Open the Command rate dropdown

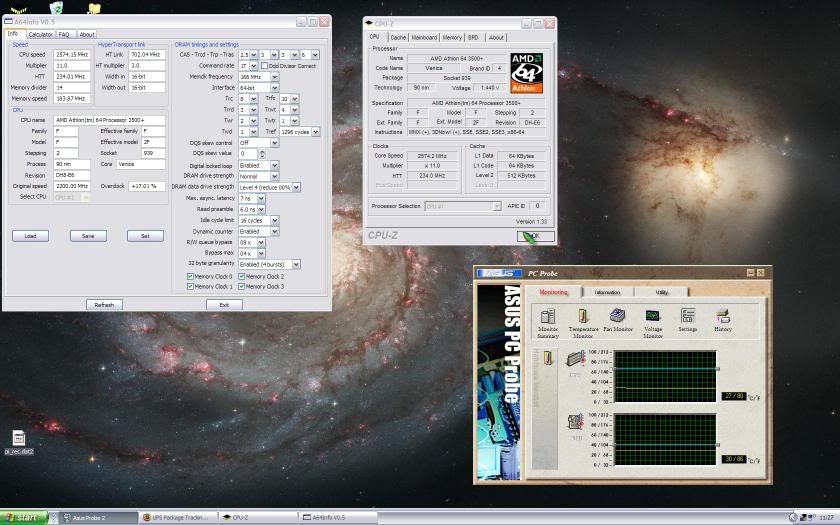[253, 66]
